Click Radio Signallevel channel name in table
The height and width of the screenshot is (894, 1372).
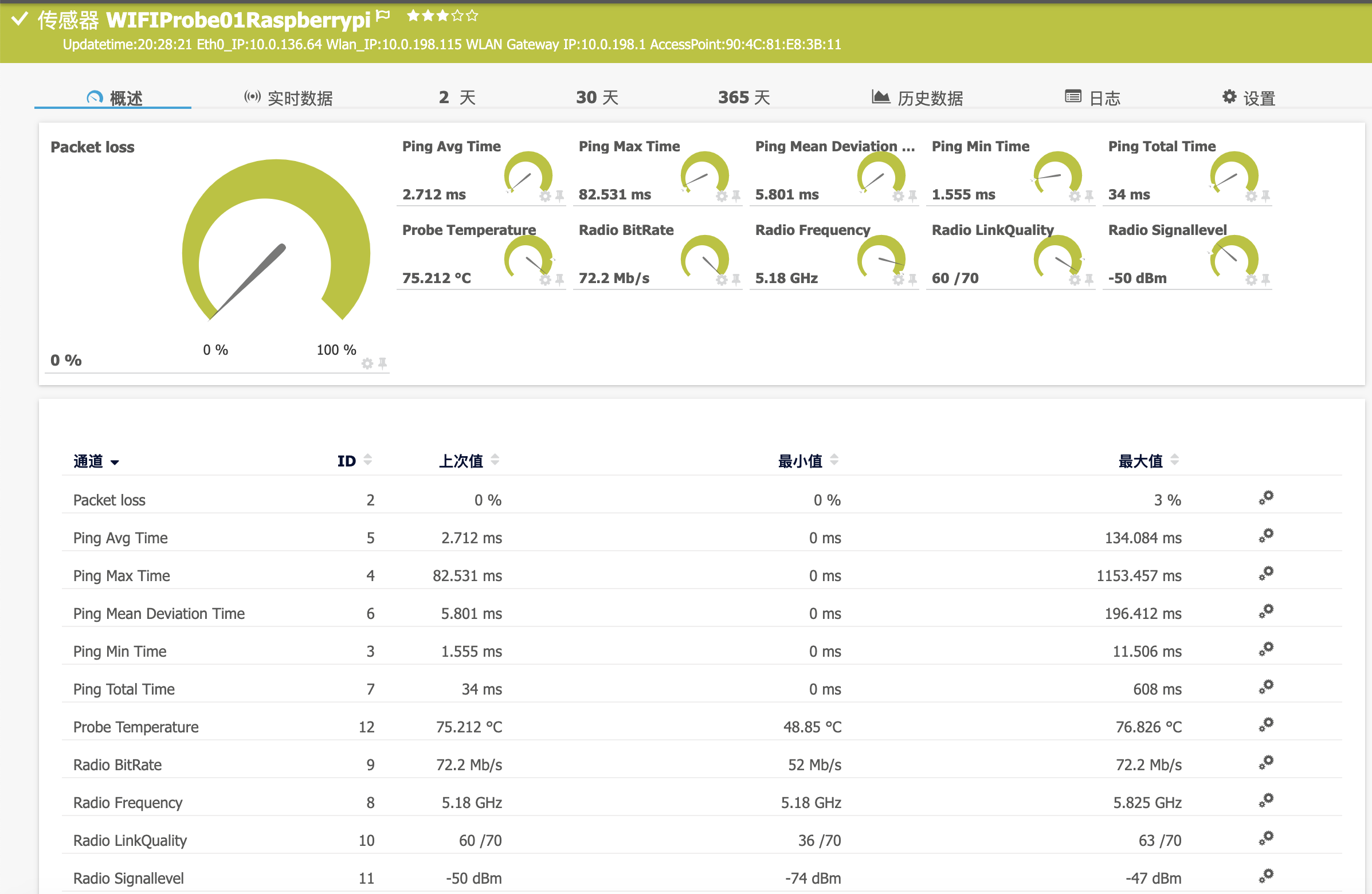coord(128,878)
